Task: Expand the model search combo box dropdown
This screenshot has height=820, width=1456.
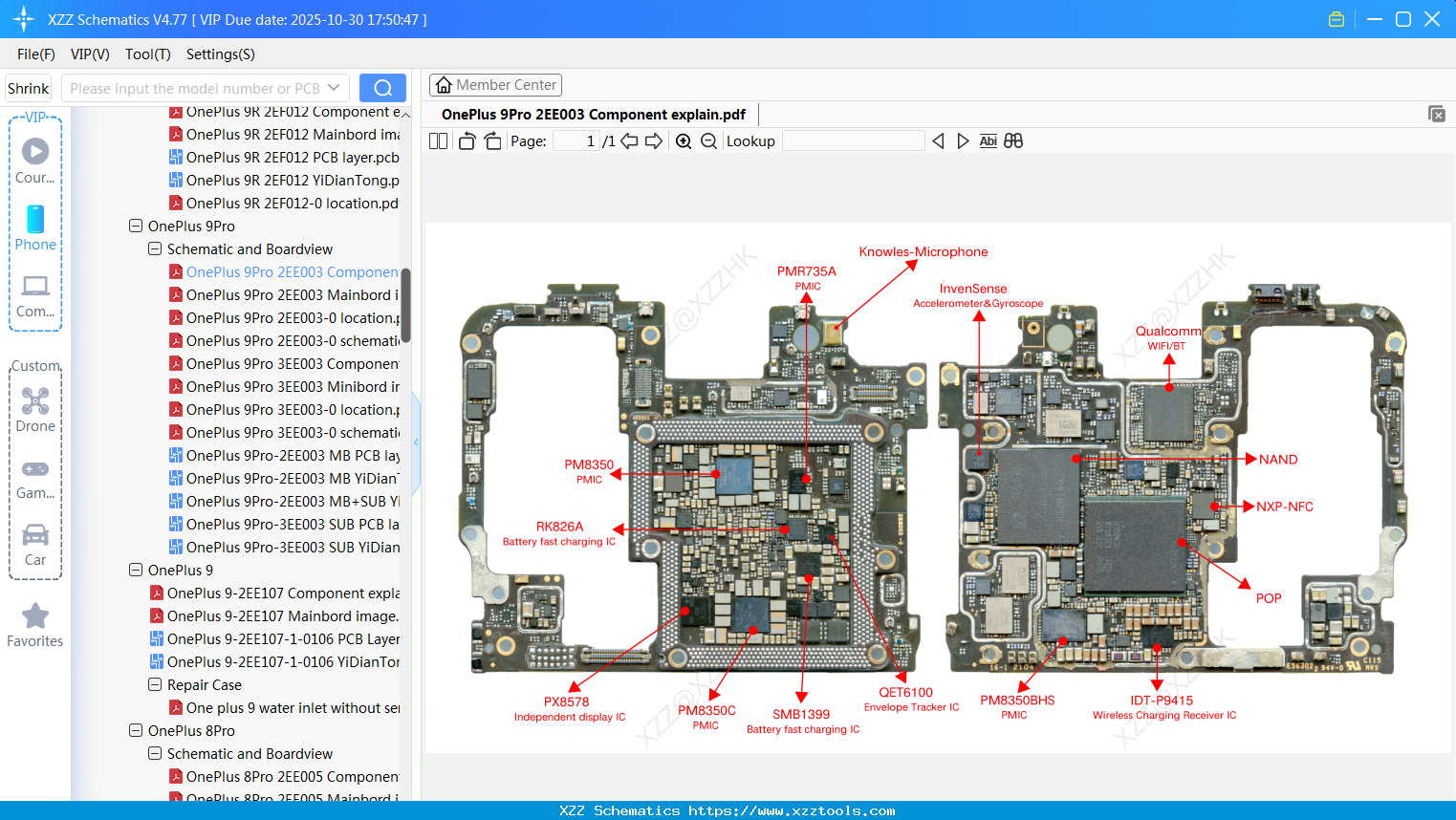Action: (x=332, y=87)
